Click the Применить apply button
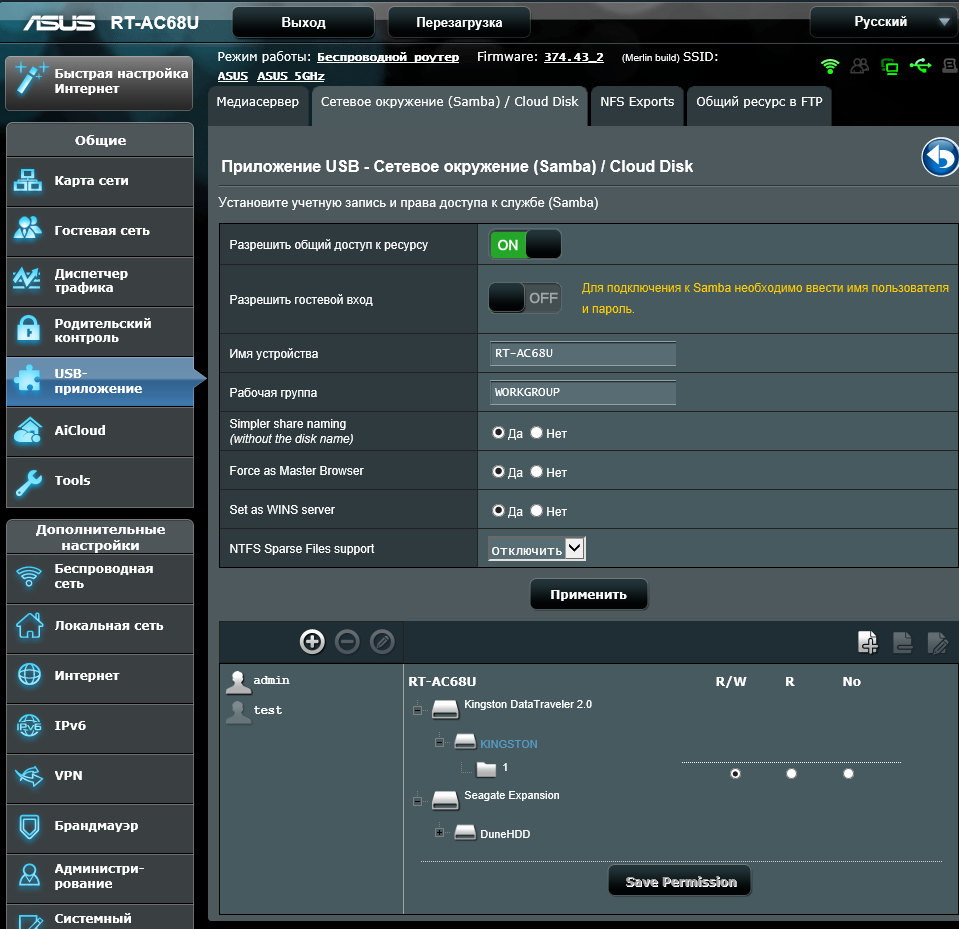Image resolution: width=959 pixels, height=929 pixels. tap(588, 594)
